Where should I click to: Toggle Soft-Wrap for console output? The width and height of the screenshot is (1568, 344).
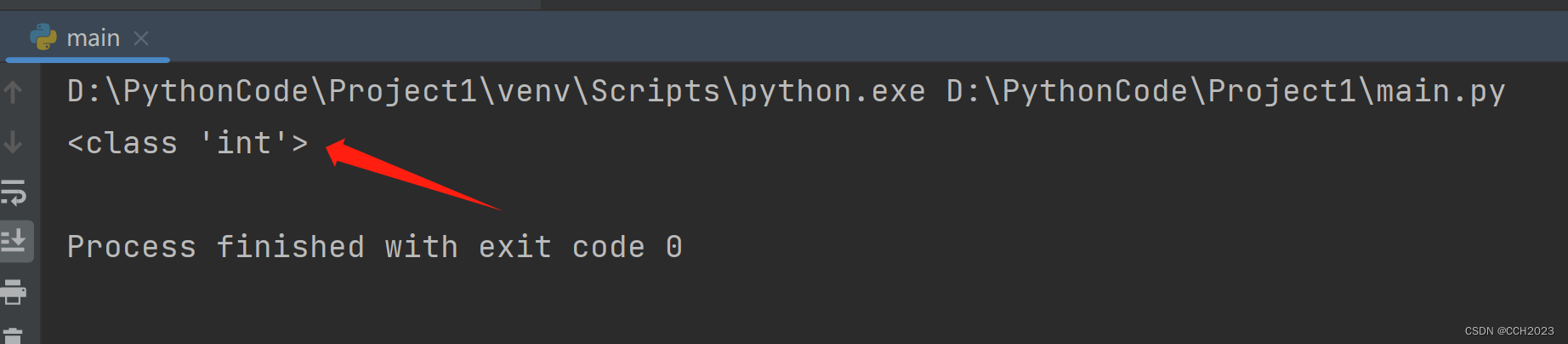(x=14, y=193)
